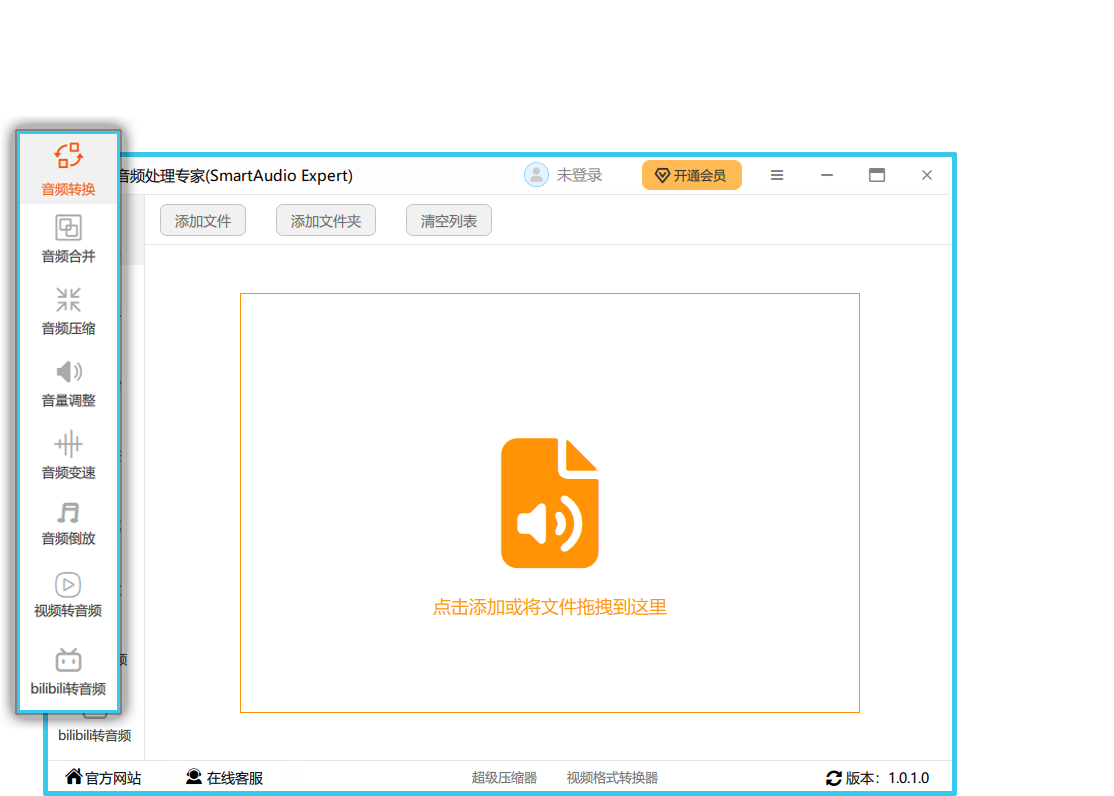Open 在线客服 online customer service
The width and height of the screenshot is (1114, 796).
click(224, 778)
